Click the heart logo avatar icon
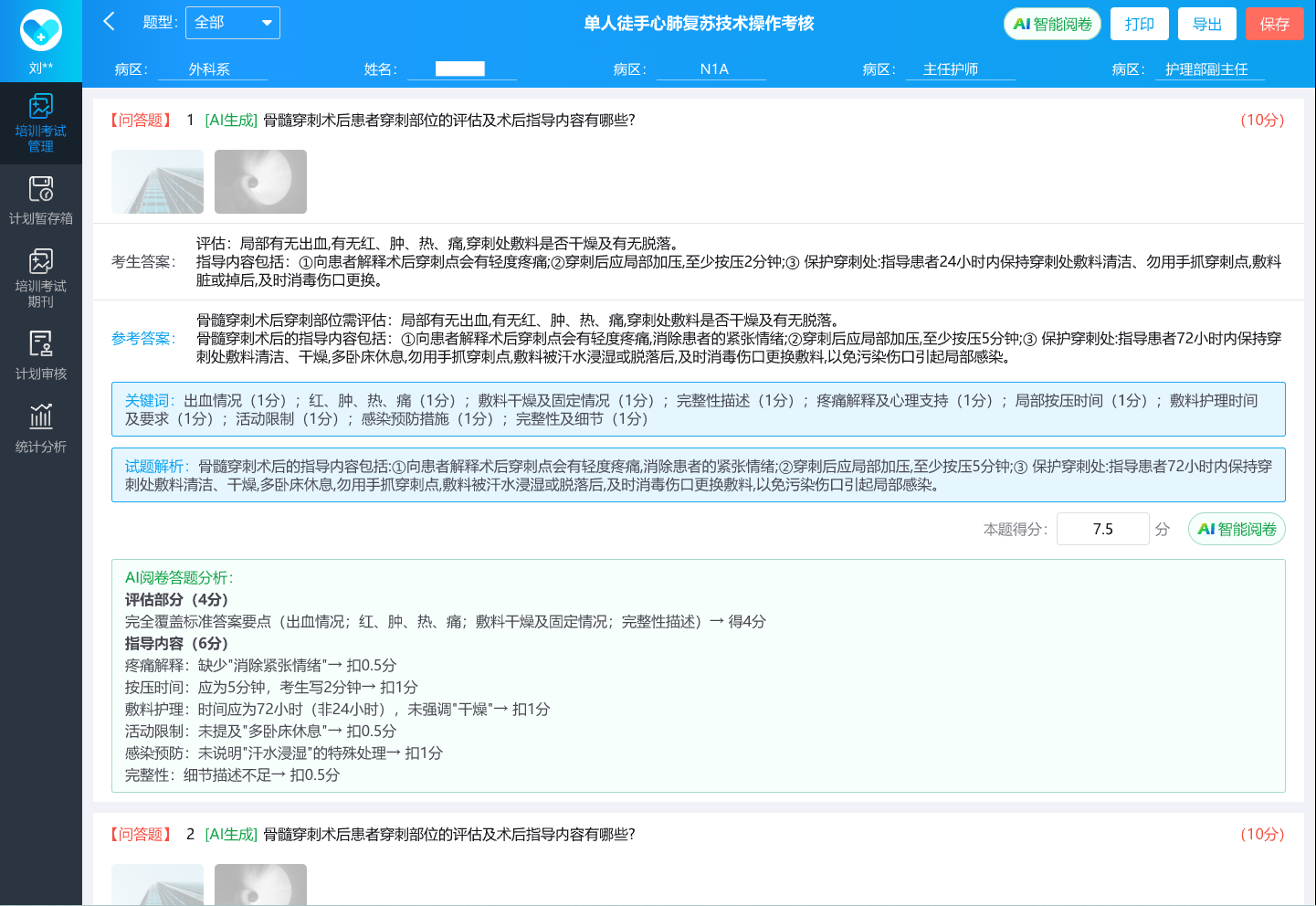The width and height of the screenshot is (1316, 906). (40, 30)
